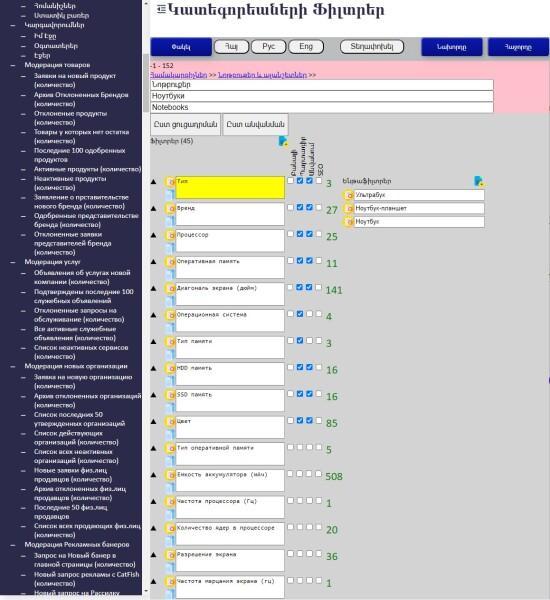Screen dimensions: 550x600
Task: Tick the third checkbox in Тип памяти row
Action: coord(309,340)
